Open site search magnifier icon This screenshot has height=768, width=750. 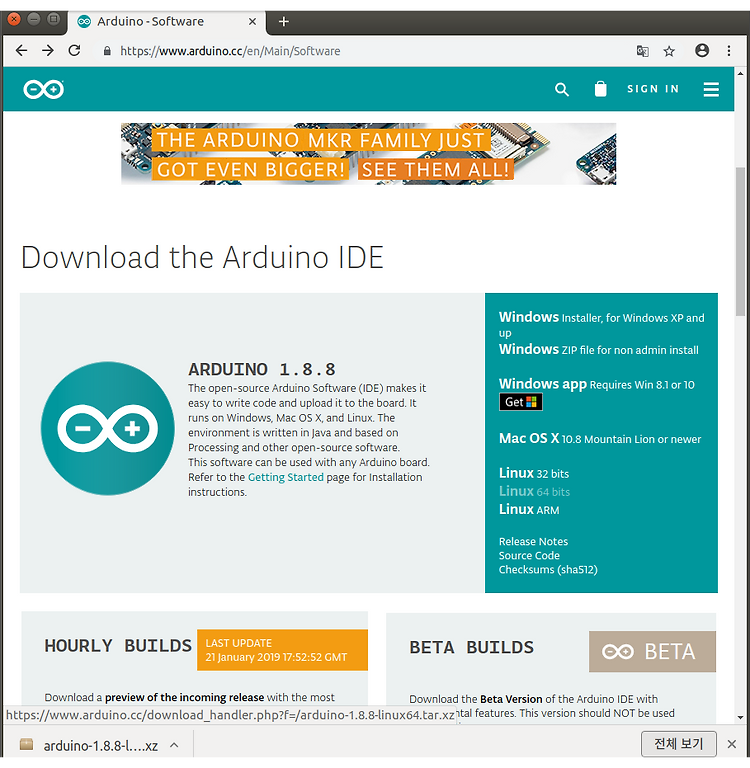562,89
